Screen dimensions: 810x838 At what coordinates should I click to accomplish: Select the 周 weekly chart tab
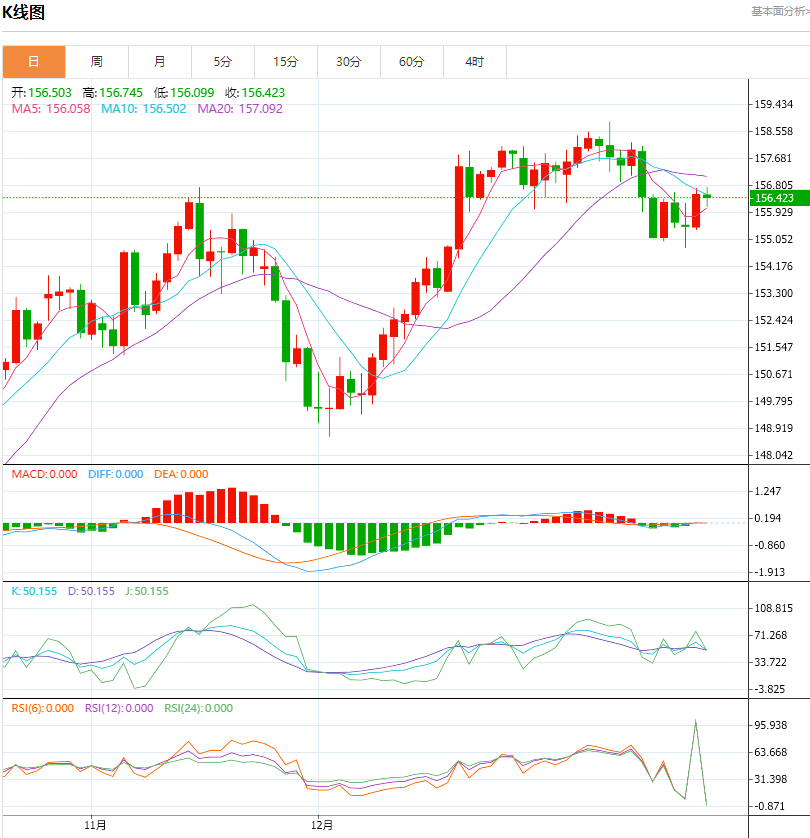coord(97,62)
